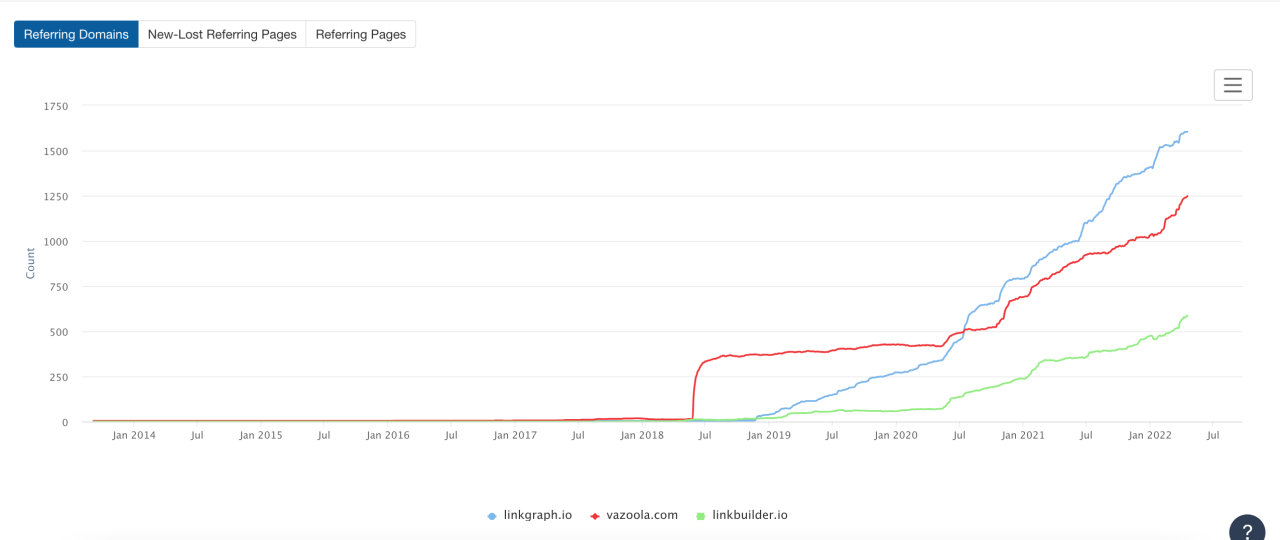Open the New-Lost Referring Pages tab
The width and height of the screenshot is (1280, 540).
[x=222, y=34]
